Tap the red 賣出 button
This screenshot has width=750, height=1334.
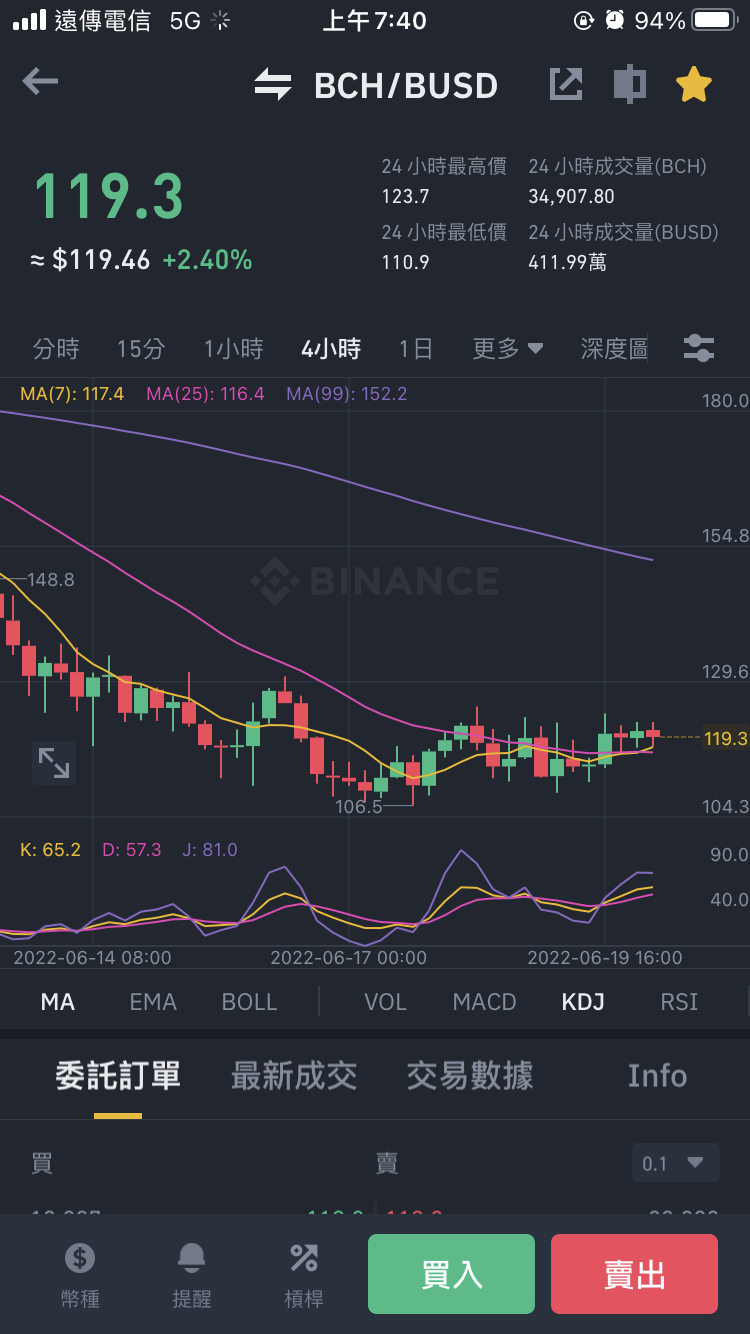(634, 1274)
